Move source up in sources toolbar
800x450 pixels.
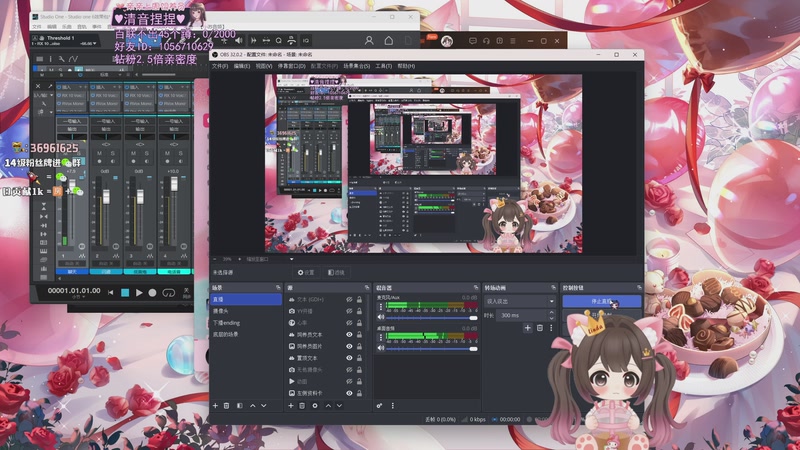pyautogui.click(x=328, y=406)
